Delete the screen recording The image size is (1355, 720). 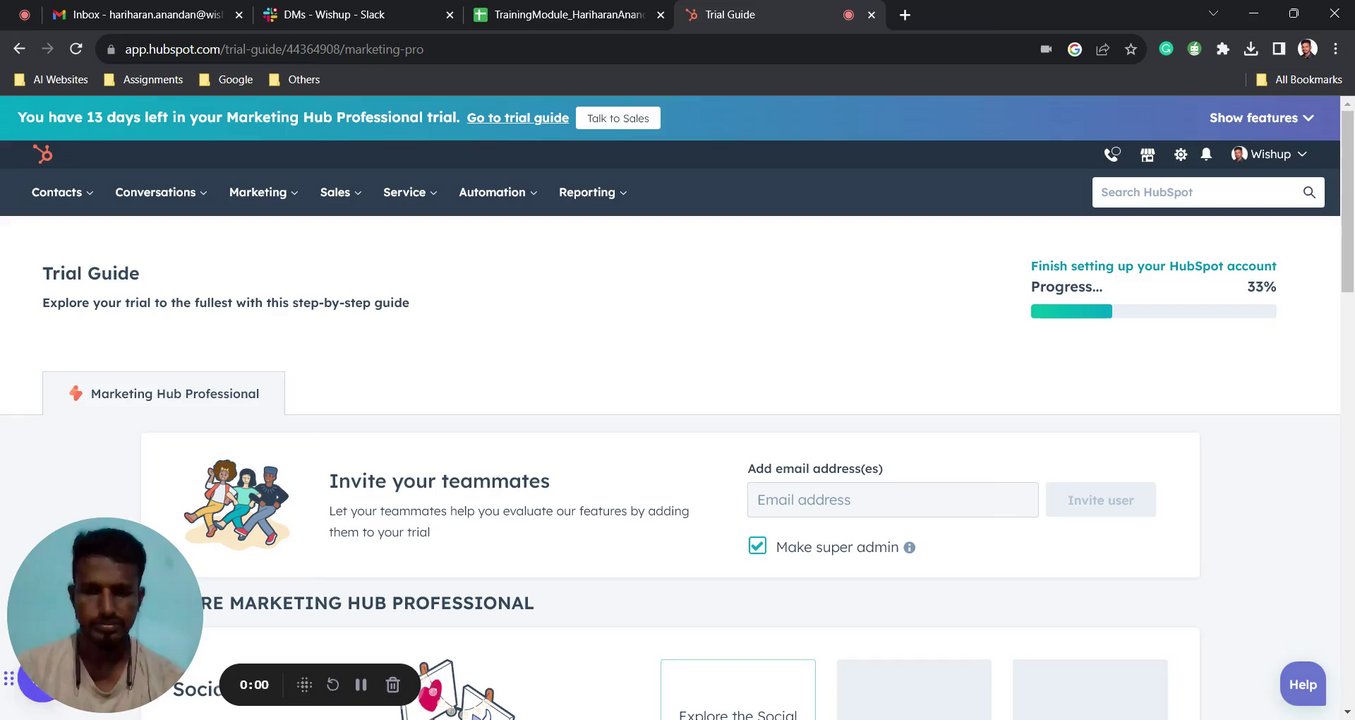click(x=393, y=685)
